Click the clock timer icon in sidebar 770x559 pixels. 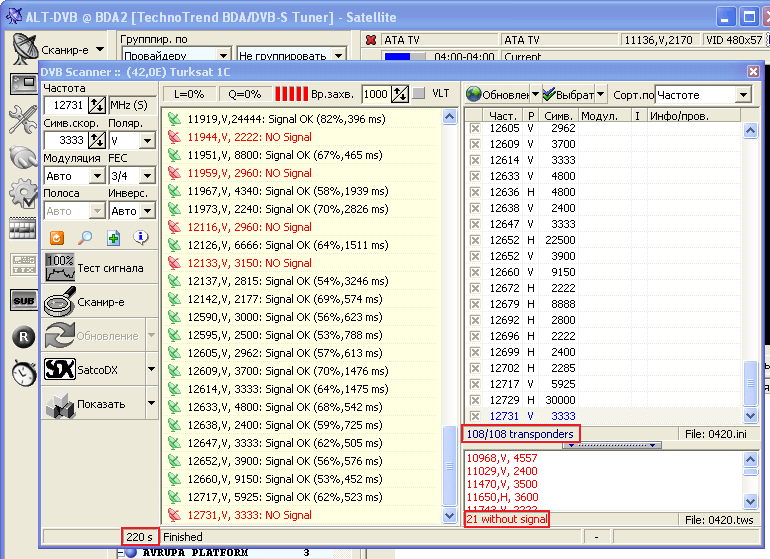point(24,373)
